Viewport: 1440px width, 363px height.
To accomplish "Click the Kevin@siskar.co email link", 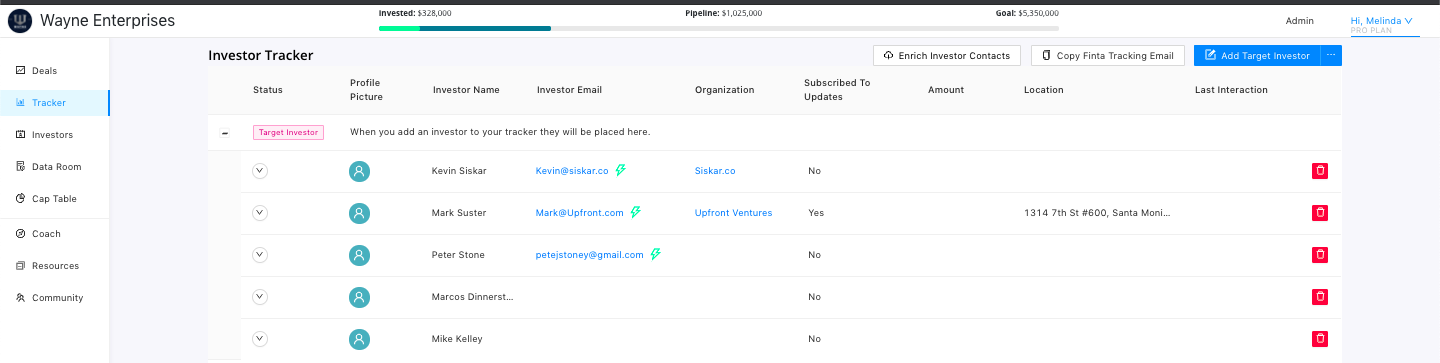I will click(x=572, y=171).
